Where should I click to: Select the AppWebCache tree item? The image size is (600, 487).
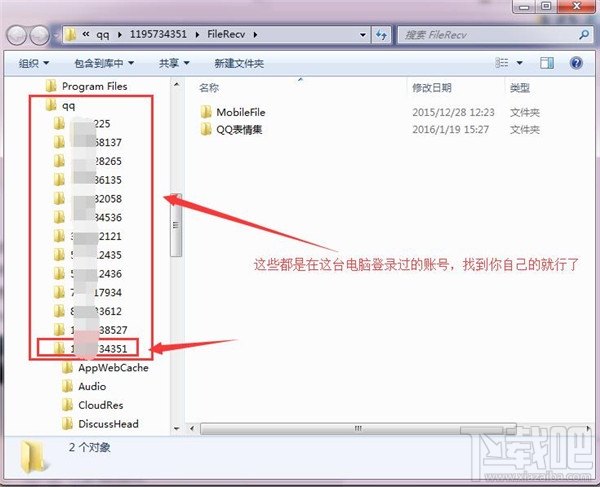(x=105, y=368)
